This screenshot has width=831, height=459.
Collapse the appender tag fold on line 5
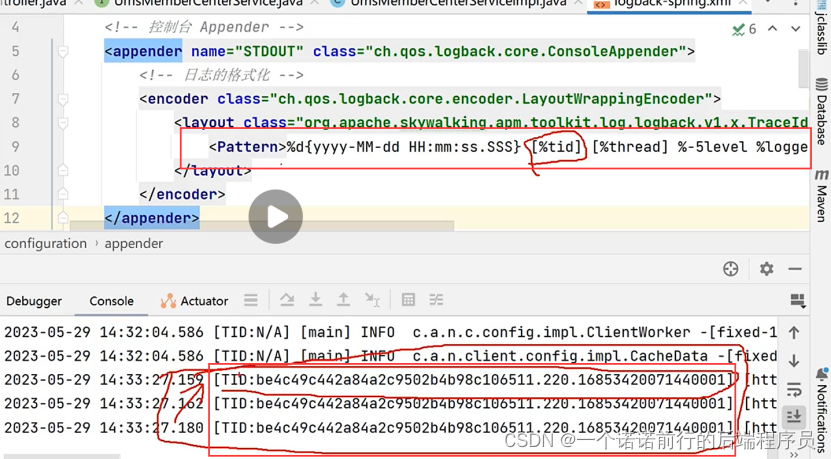[63, 51]
